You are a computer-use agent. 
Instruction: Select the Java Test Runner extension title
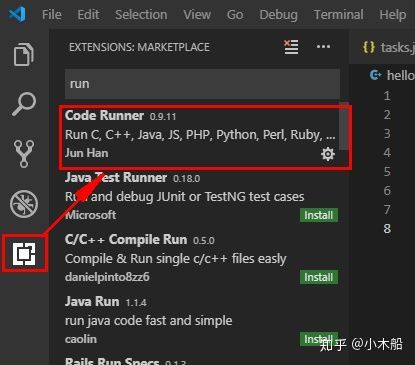click(x=116, y=177)
